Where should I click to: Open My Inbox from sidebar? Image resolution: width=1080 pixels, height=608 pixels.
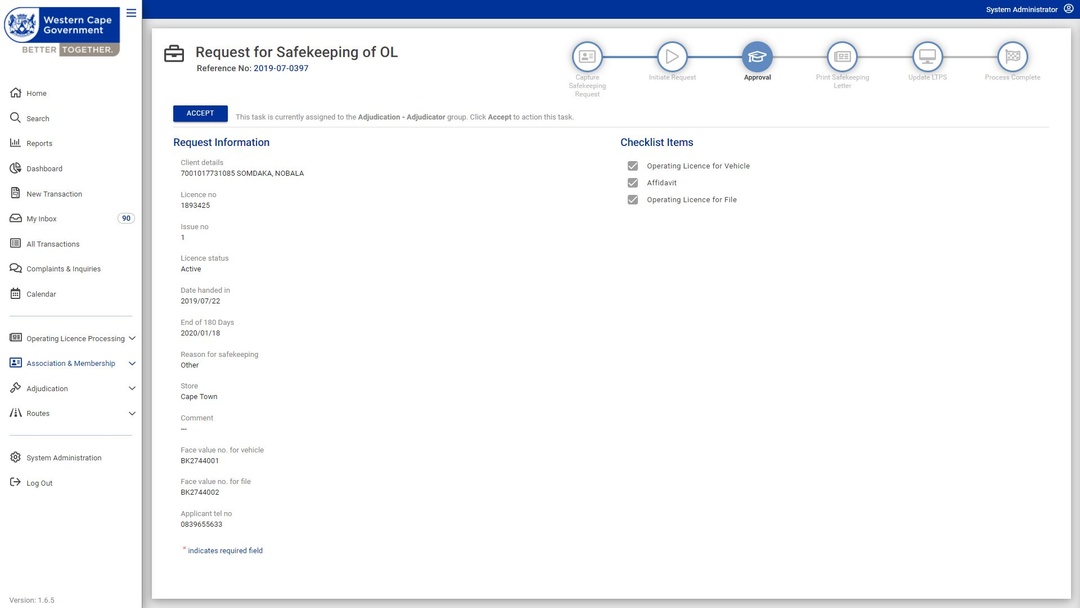(41, 219)
